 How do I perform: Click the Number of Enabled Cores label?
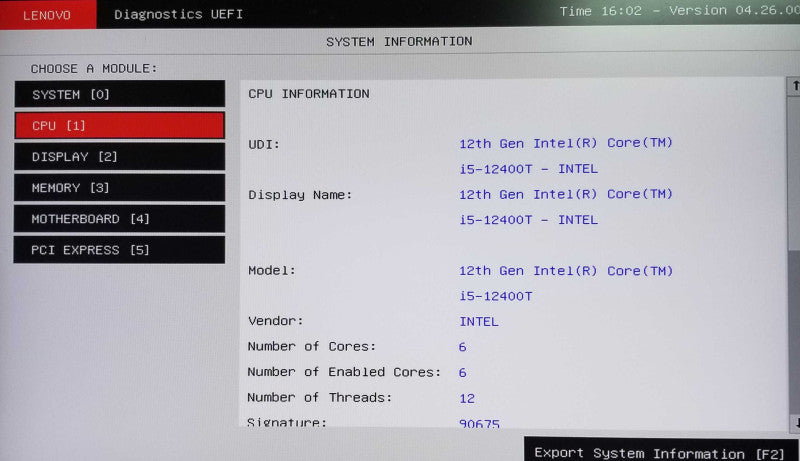(x=344, y=372)
